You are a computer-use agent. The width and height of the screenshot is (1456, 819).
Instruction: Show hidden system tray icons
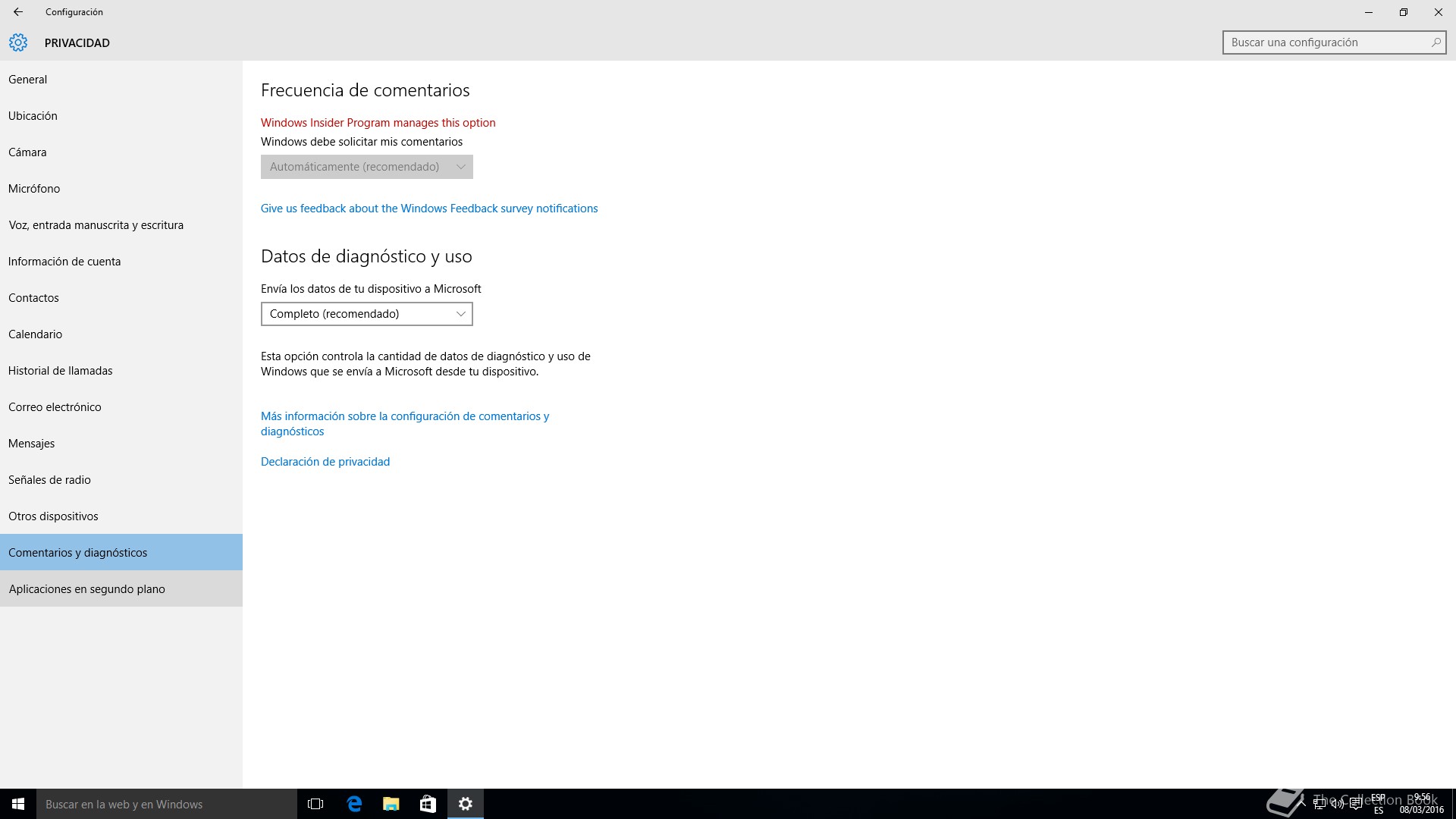tap(1301, 804)
